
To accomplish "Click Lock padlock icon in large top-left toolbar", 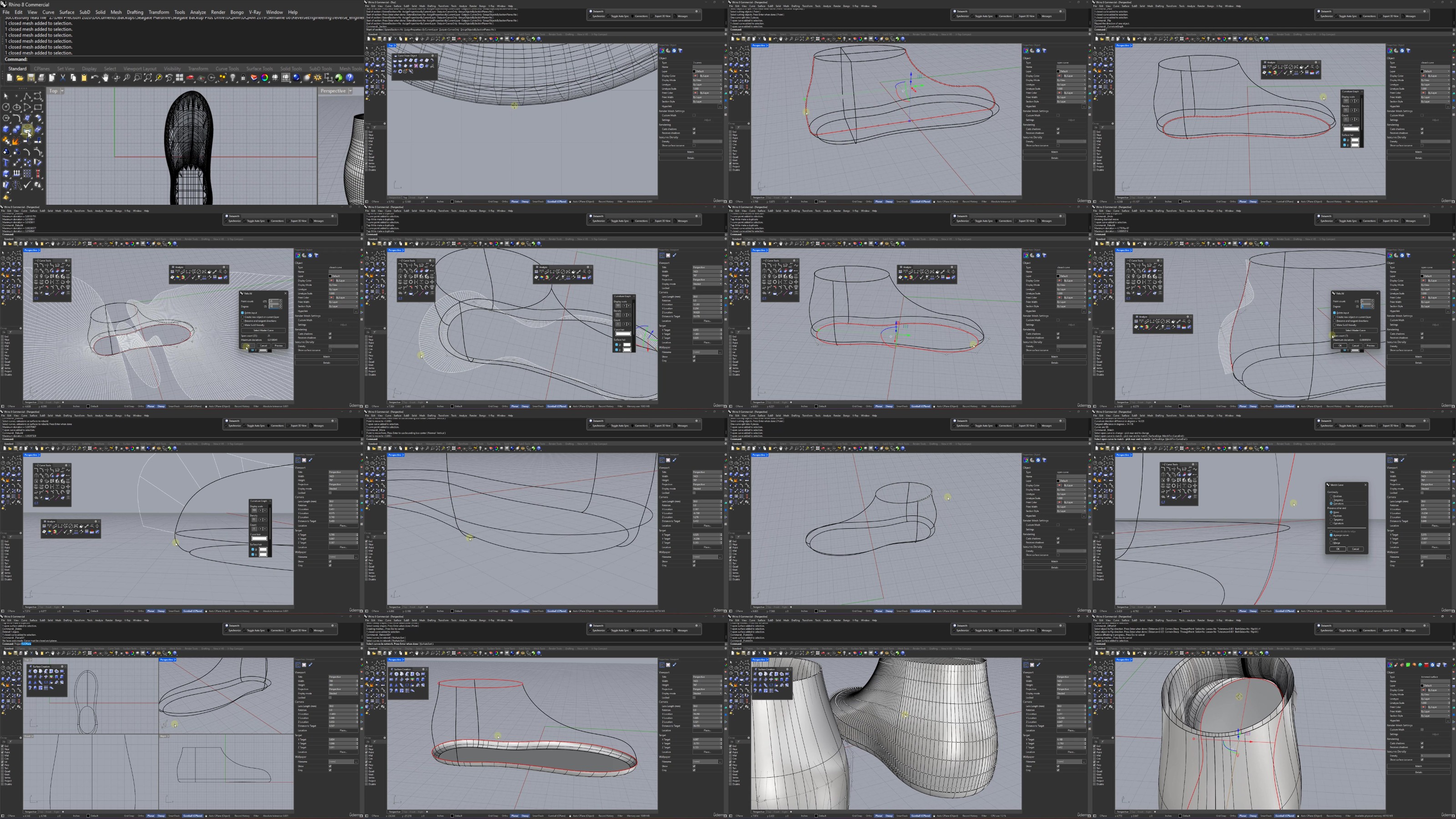I will click(x=243, y=77).
